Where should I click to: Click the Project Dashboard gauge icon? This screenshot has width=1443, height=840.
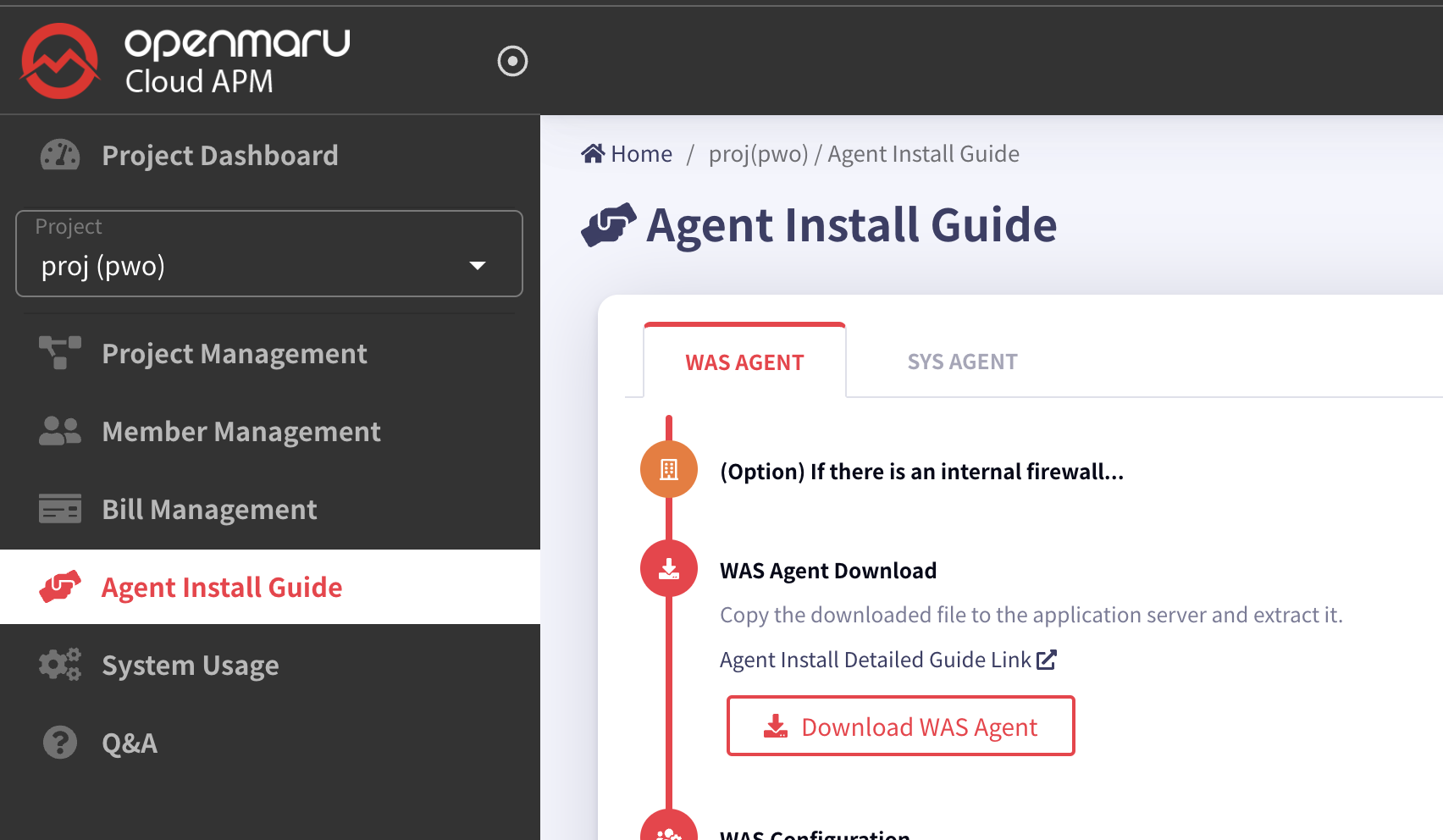tap(60, 156)
